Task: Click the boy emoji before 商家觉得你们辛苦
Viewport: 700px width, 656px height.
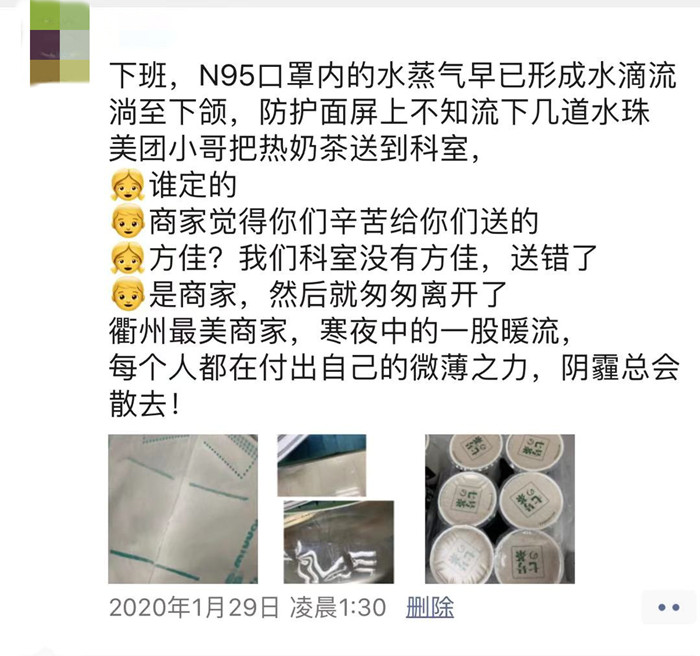Action: click(128, 221)
